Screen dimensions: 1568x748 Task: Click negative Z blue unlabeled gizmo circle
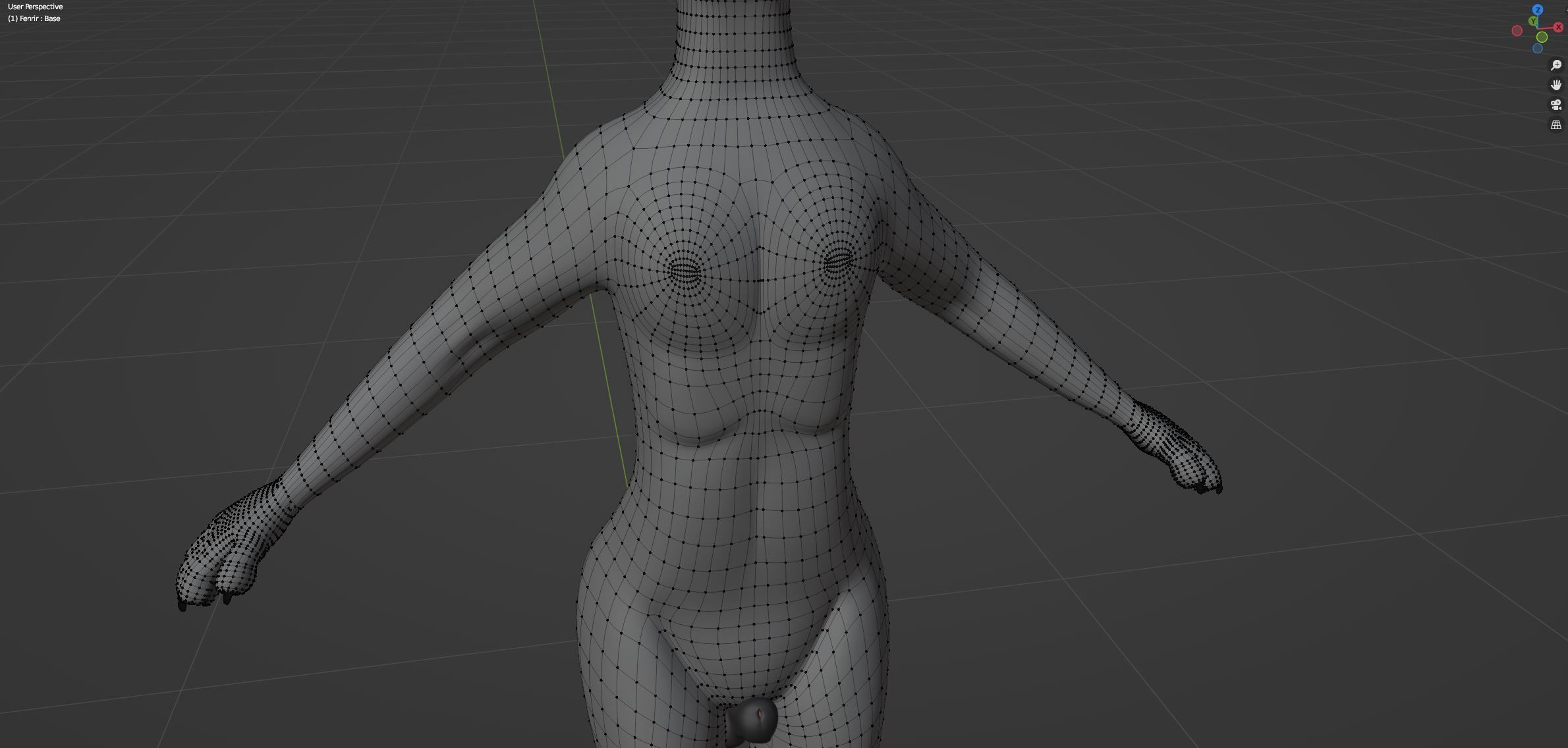pyautogui.click(x=1538, y=48)
